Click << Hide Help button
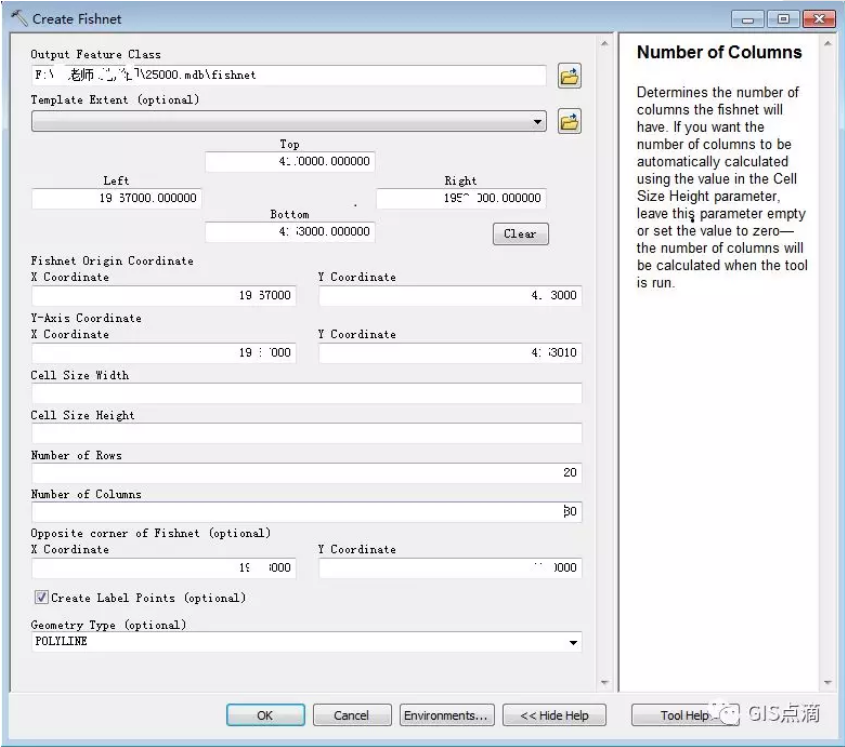Viewport: 845px width, 747px height. click(x=554, y=715)
